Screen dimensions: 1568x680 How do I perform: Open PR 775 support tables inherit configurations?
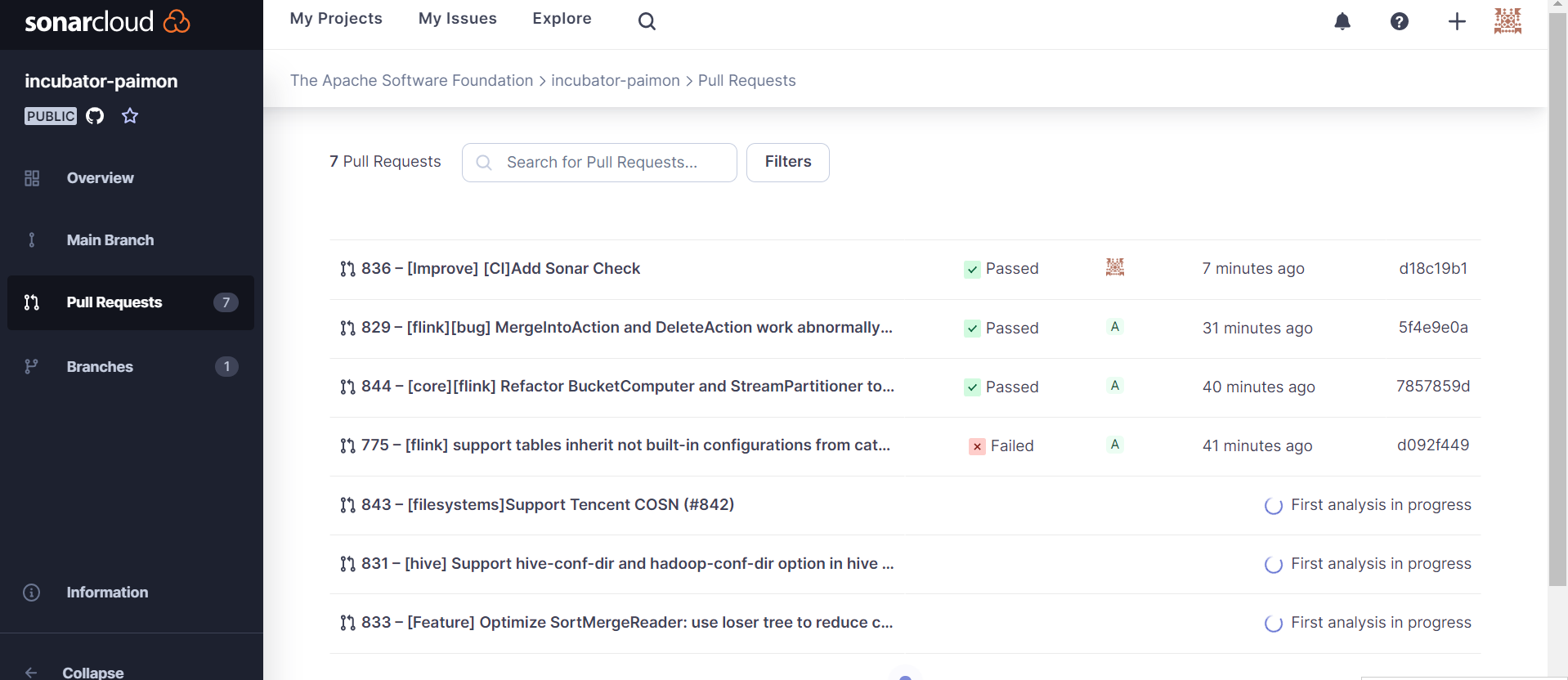coord(625,445)
